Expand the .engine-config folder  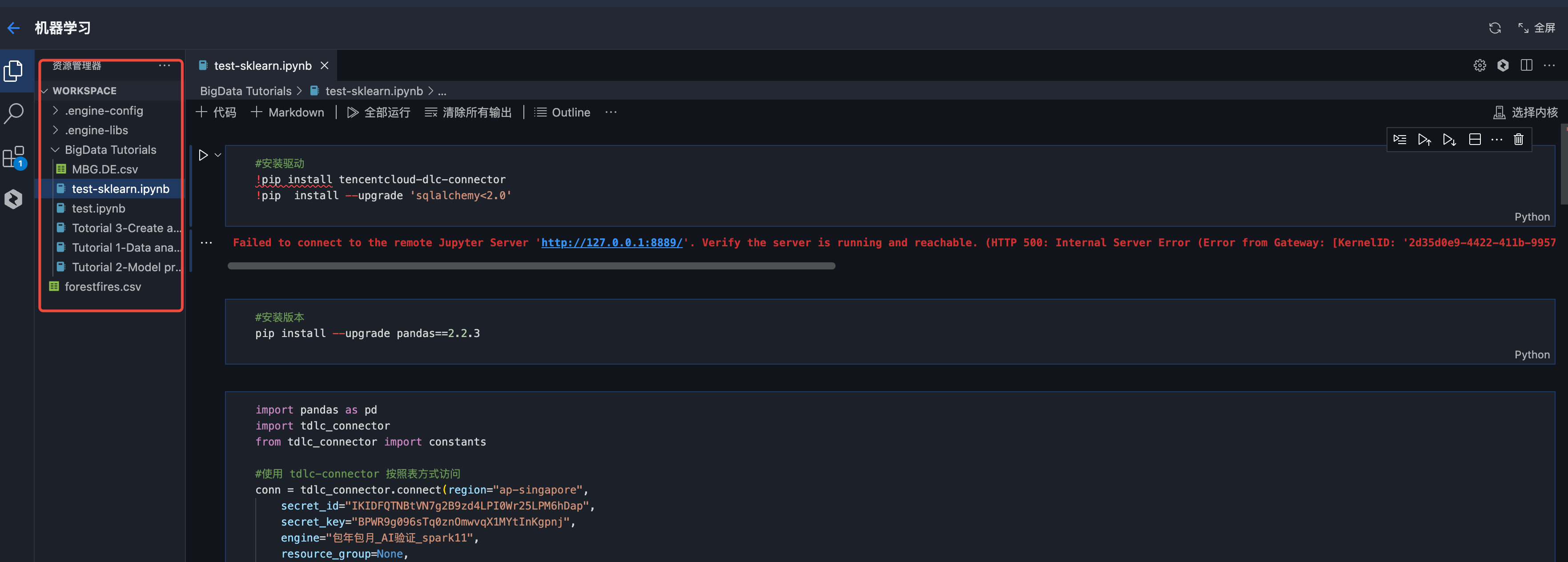pyautogui.click(x=104, y=111)
